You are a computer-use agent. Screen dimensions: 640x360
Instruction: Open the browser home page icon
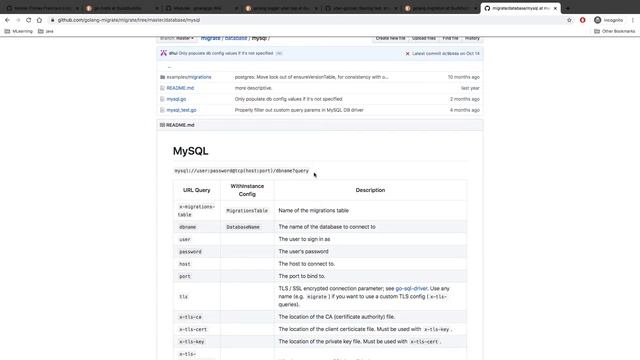pos(39,20)
